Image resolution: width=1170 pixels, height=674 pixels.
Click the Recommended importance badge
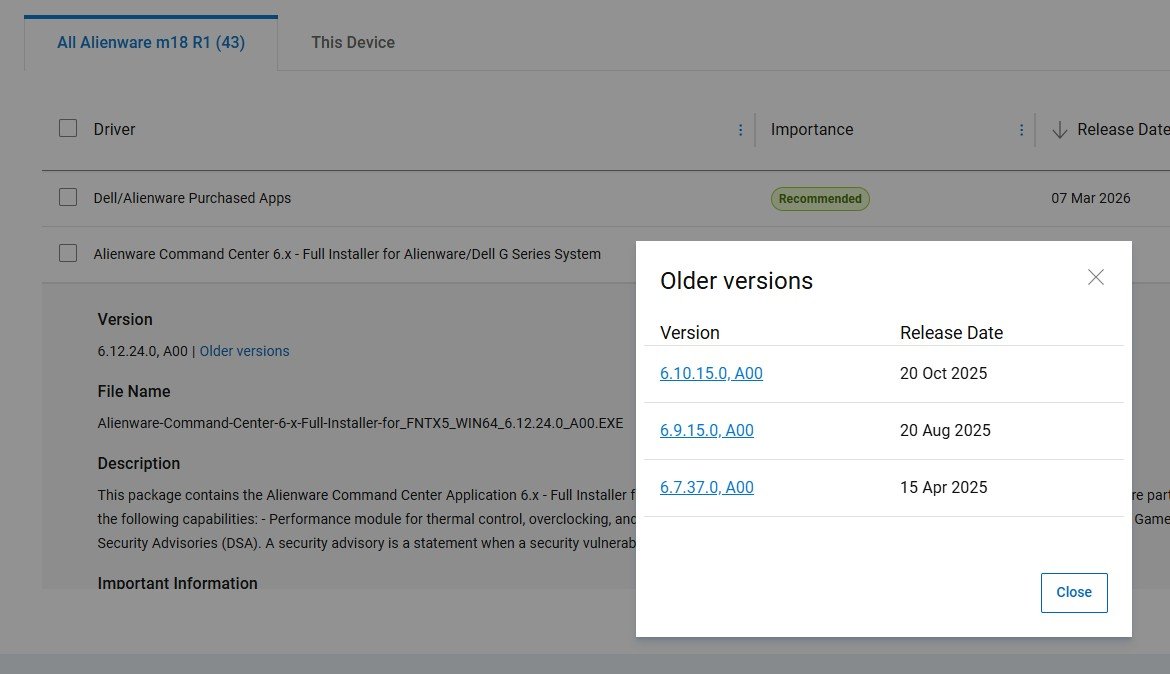[820, 199]
